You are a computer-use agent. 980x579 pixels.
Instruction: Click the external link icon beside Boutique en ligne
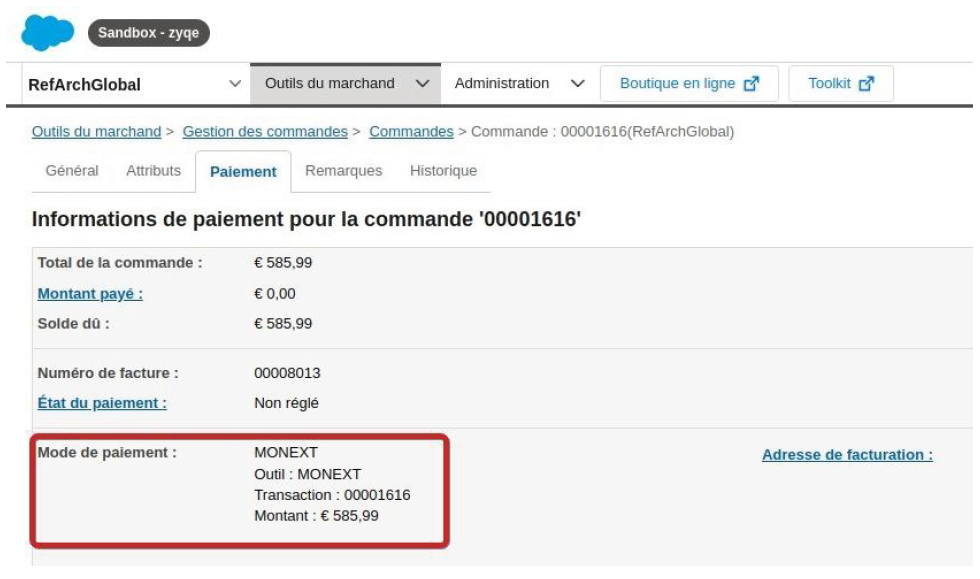751,83
